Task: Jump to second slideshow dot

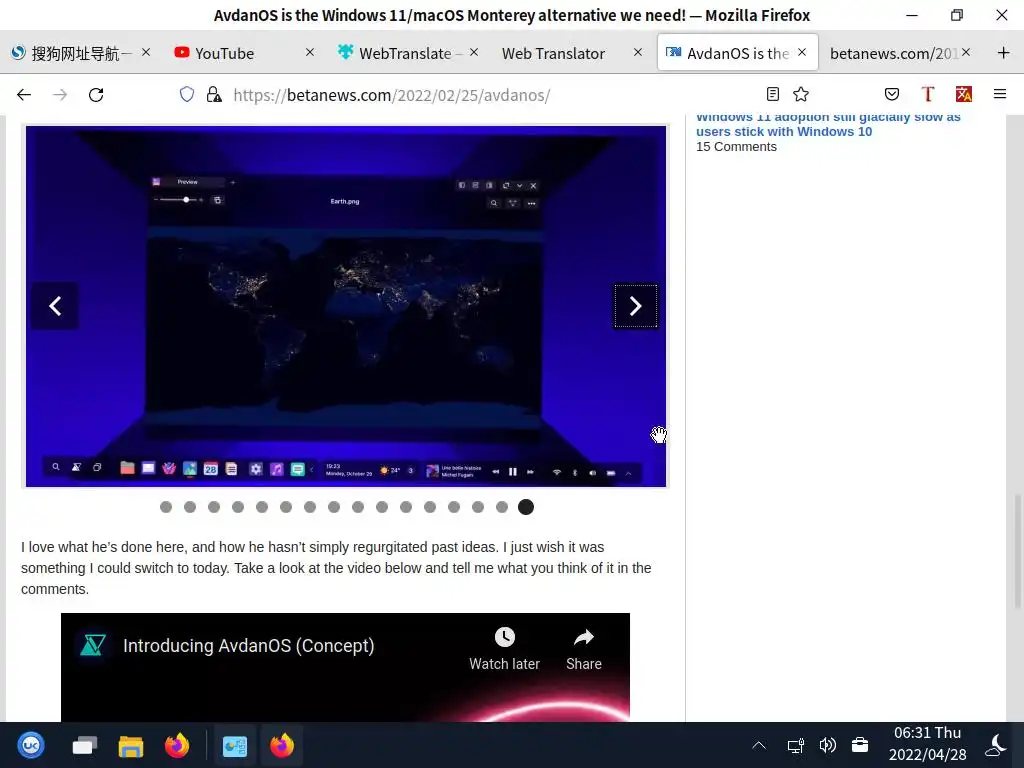Action: click(190, 507)
